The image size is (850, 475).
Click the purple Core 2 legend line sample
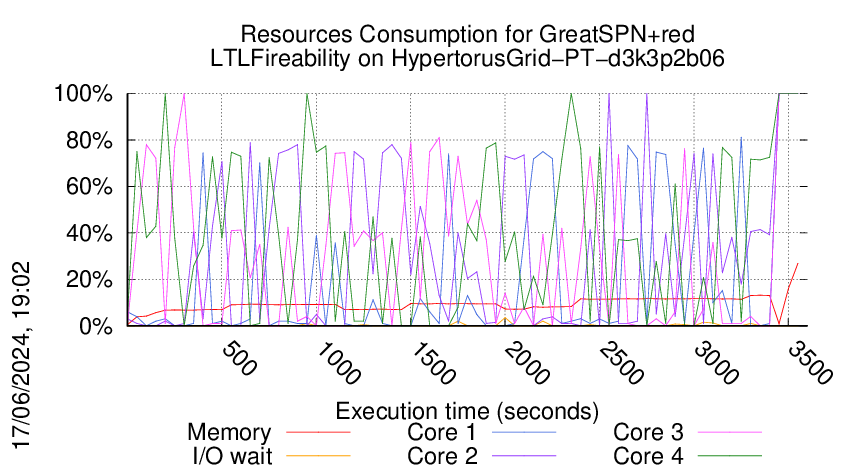524,456
